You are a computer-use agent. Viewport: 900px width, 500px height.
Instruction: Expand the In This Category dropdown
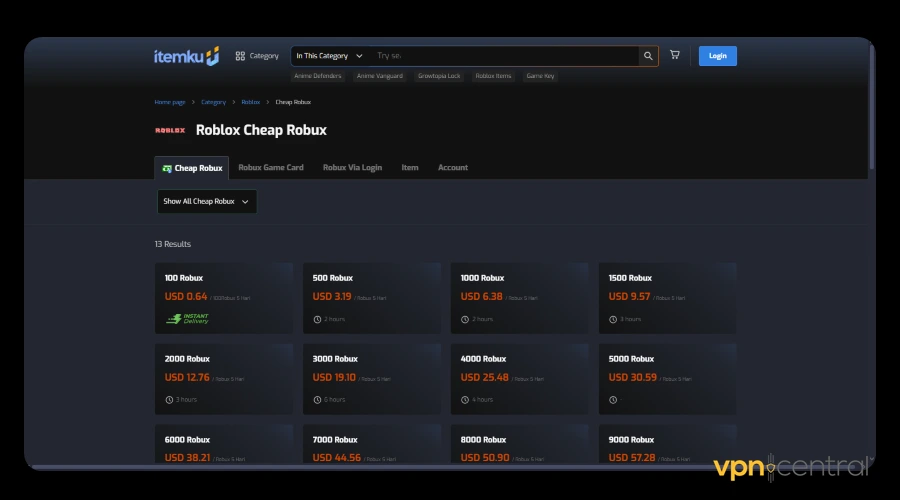click(x=329, y=56)
